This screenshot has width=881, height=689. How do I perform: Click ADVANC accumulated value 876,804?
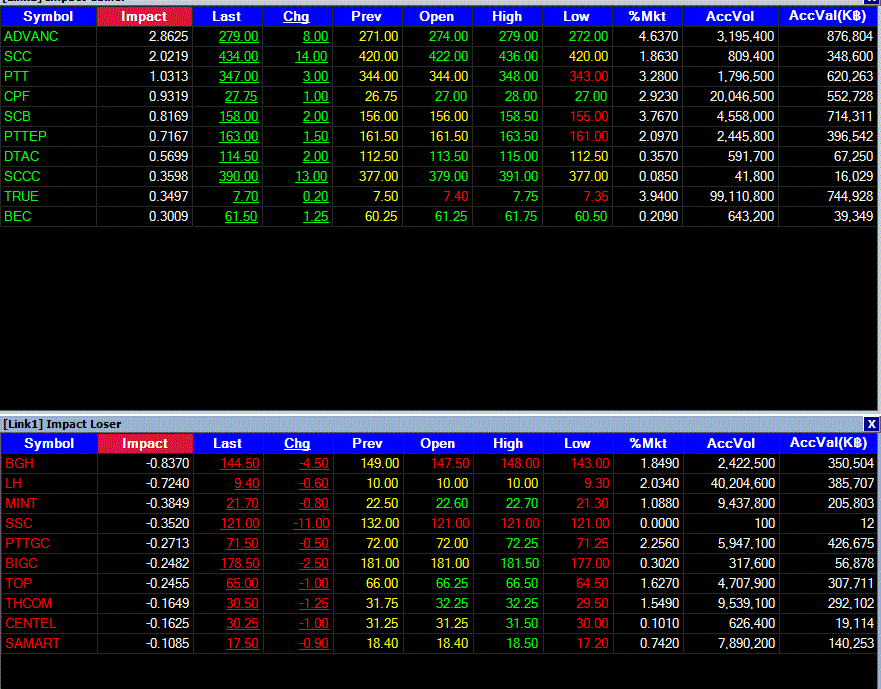click(850, 37)
